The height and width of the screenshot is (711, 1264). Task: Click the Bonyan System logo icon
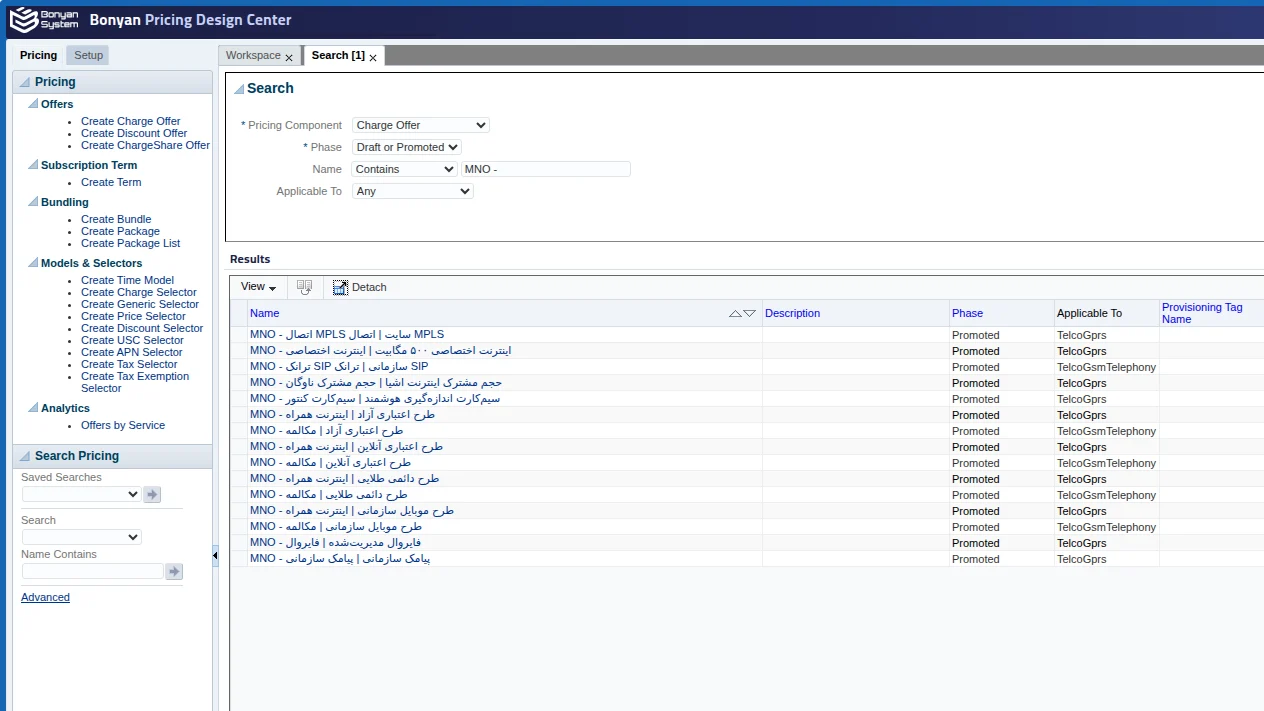(x=23, y=20)
